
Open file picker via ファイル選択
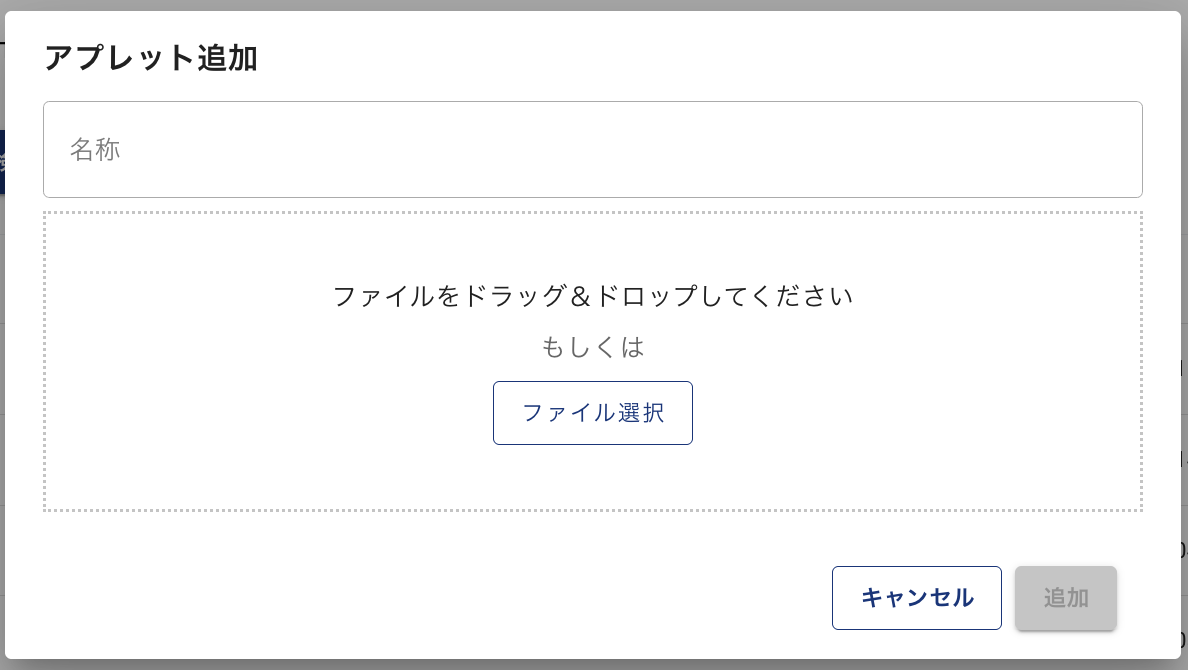click(592, 413)
